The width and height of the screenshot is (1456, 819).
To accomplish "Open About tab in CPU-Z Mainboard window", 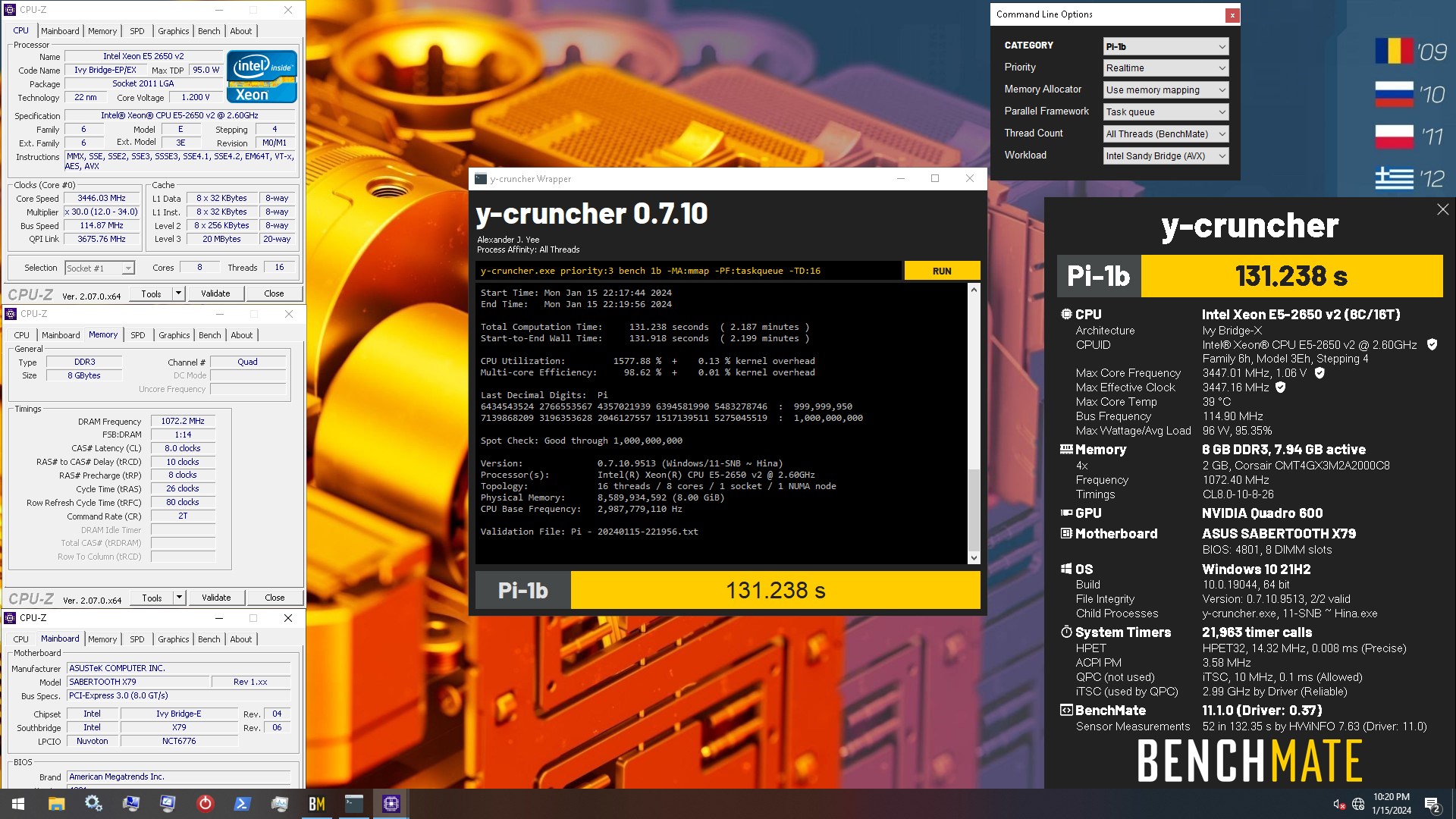I will point(241,639).
